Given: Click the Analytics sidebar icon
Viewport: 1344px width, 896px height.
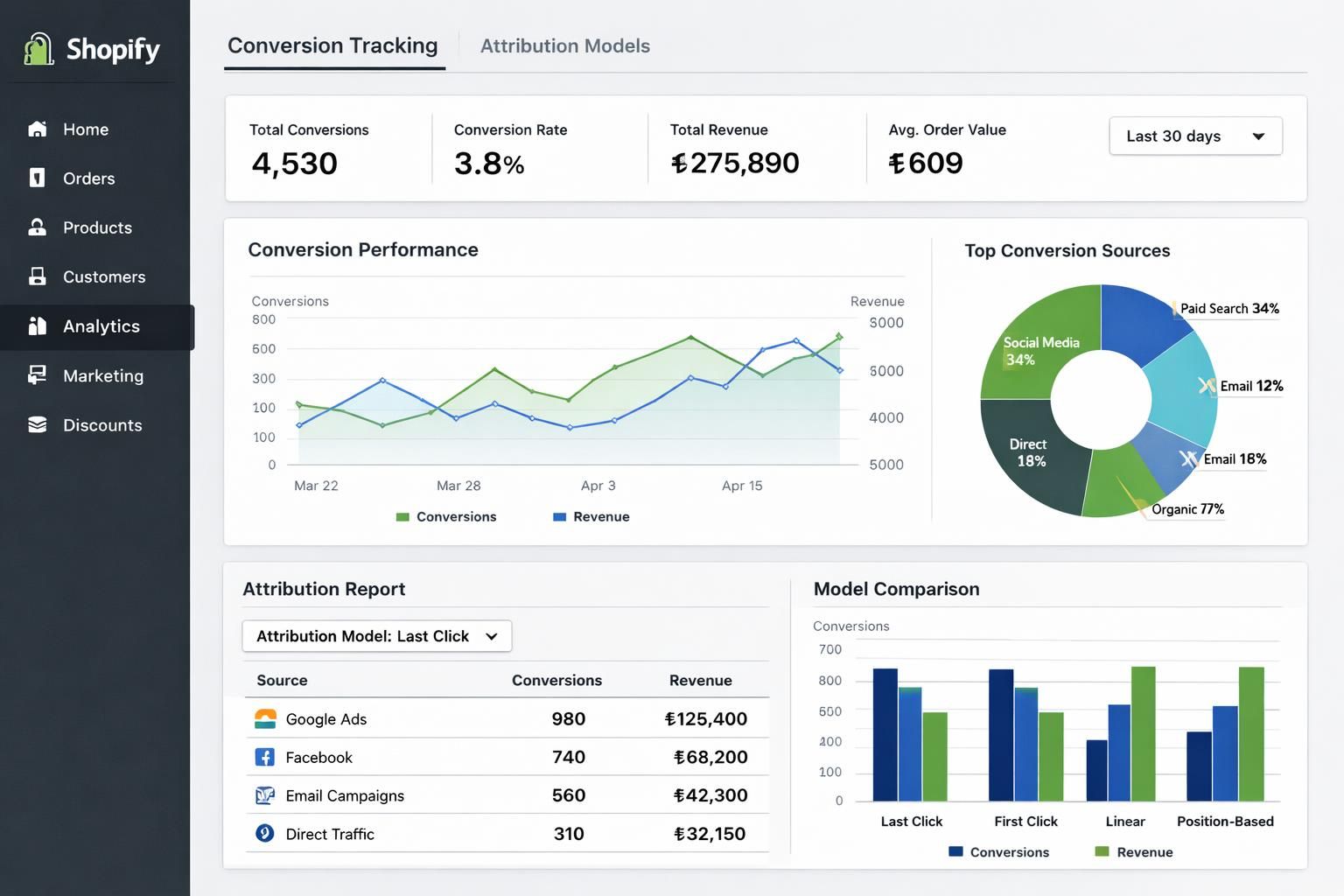Looking at the screenshot, I should [x=37, y=325].
